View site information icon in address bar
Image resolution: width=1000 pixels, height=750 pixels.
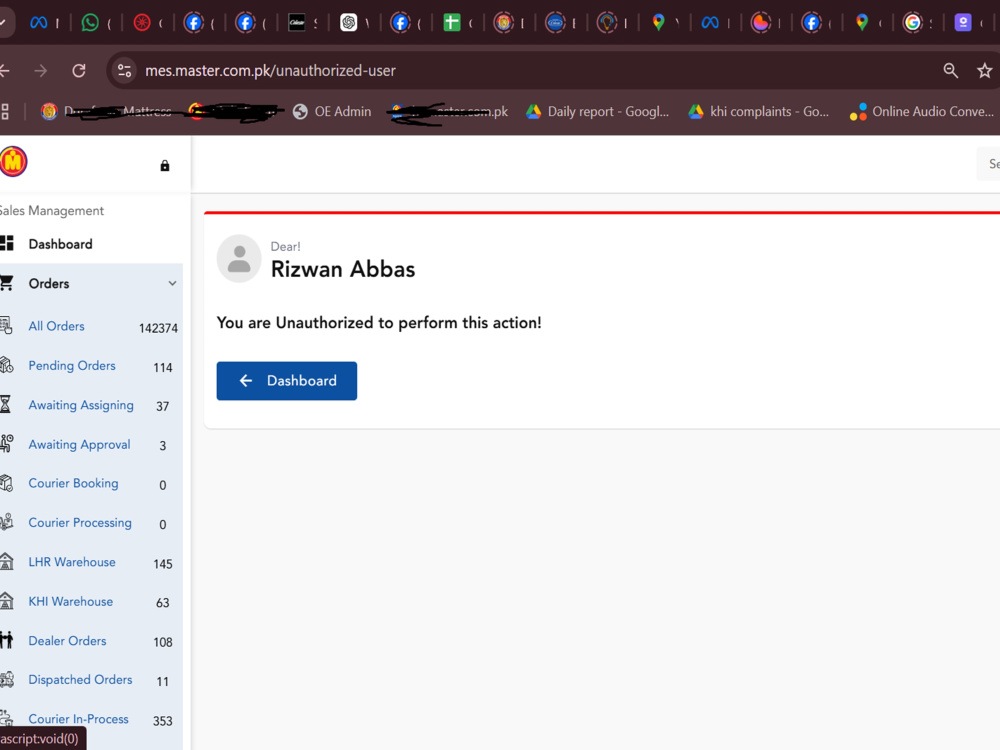tap(124, 71)
